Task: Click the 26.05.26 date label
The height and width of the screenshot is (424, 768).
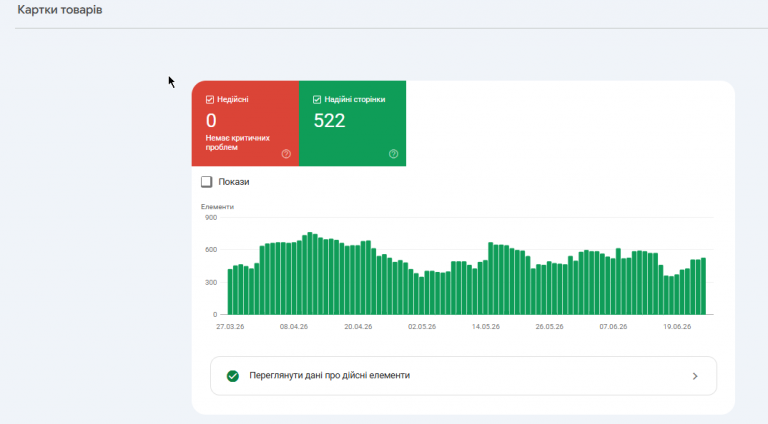Action: pyautogui.click(x=550, y=327)
